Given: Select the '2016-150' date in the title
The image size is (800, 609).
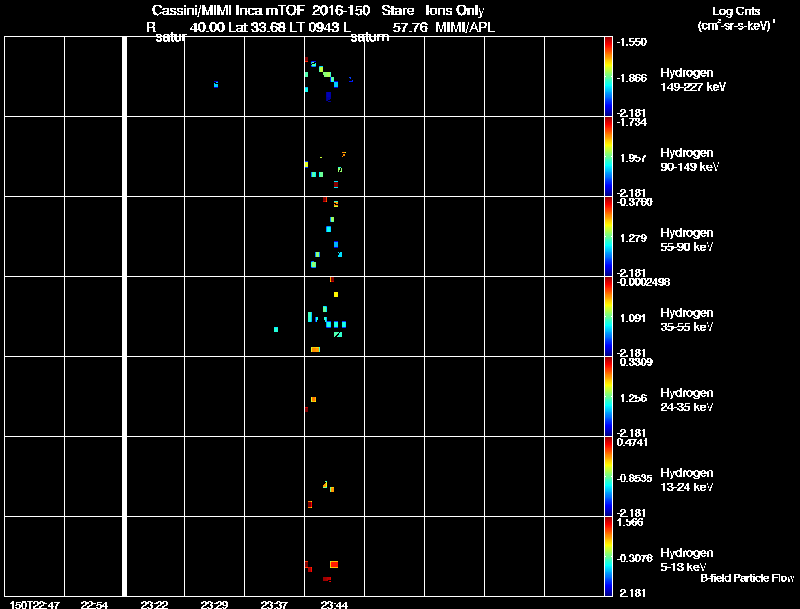Looking at the screenshot, I should [x=341, y=10].
